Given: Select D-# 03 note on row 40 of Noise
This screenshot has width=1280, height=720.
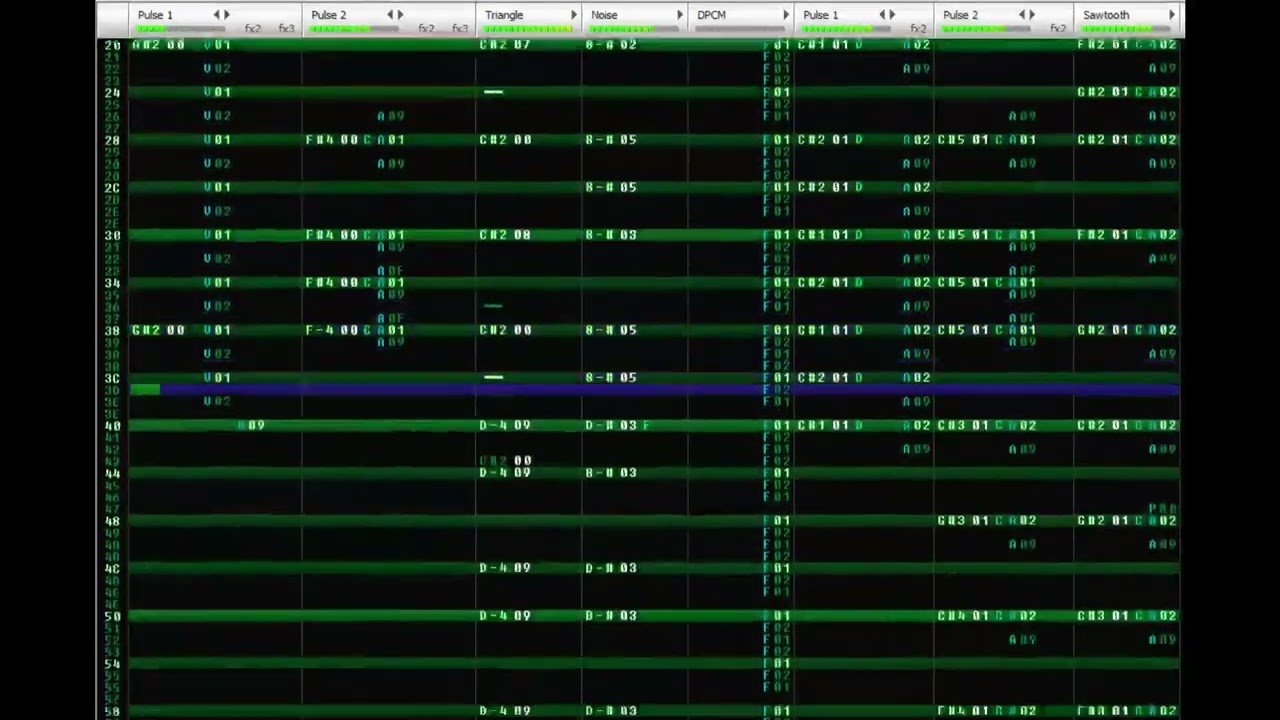Looking at the screenshot, I should coord(611,426).
